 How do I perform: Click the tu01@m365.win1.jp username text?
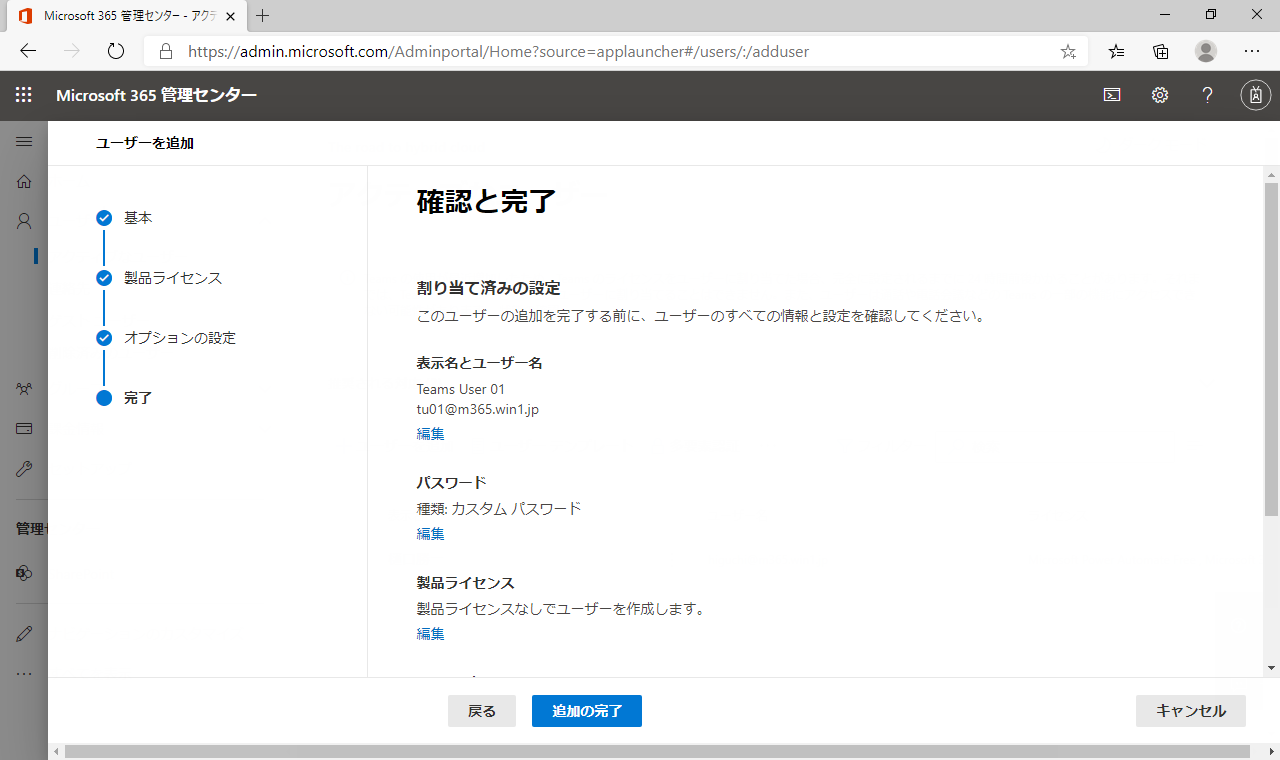478,409
